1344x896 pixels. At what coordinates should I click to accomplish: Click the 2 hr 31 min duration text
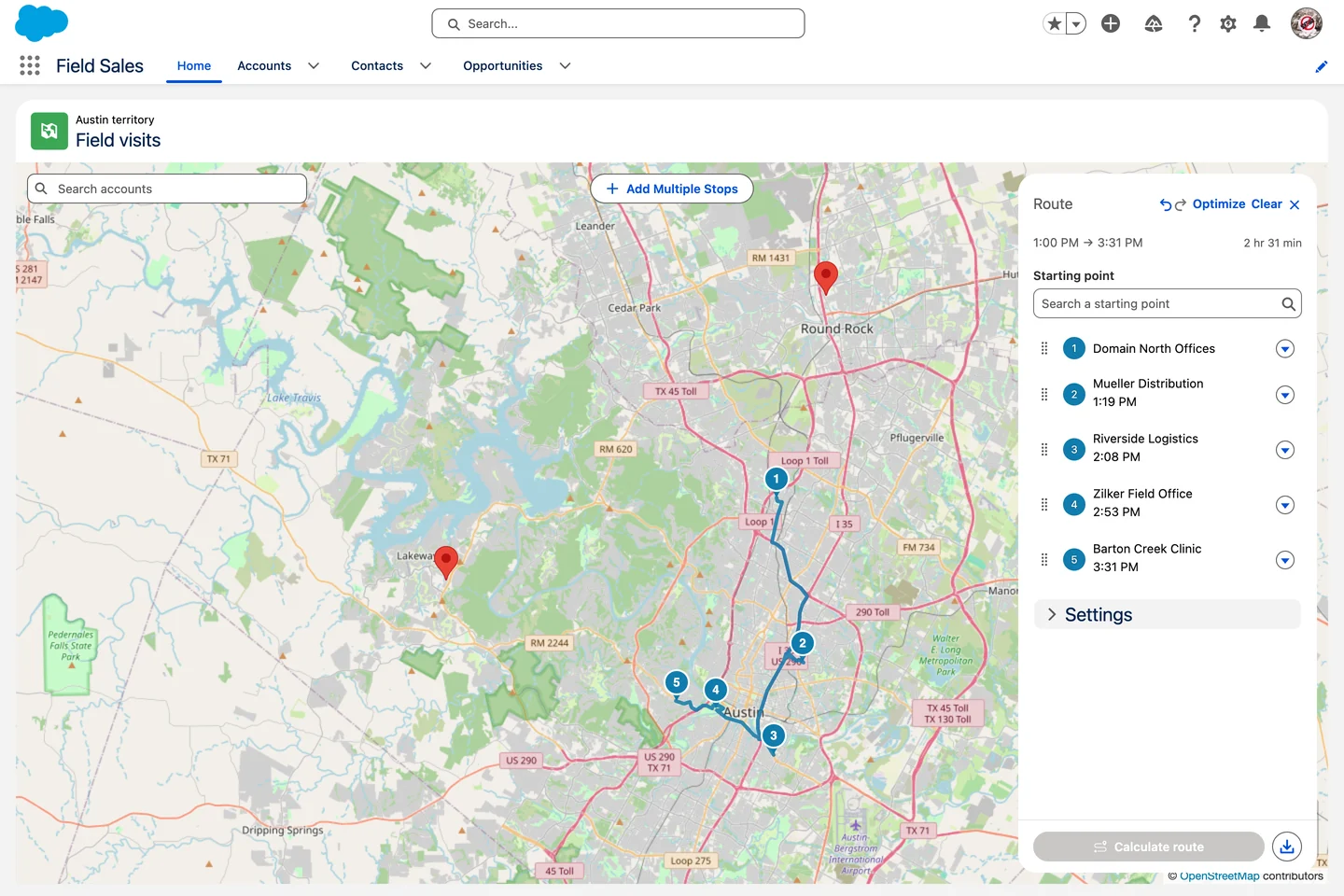[x=1272, y=243]
